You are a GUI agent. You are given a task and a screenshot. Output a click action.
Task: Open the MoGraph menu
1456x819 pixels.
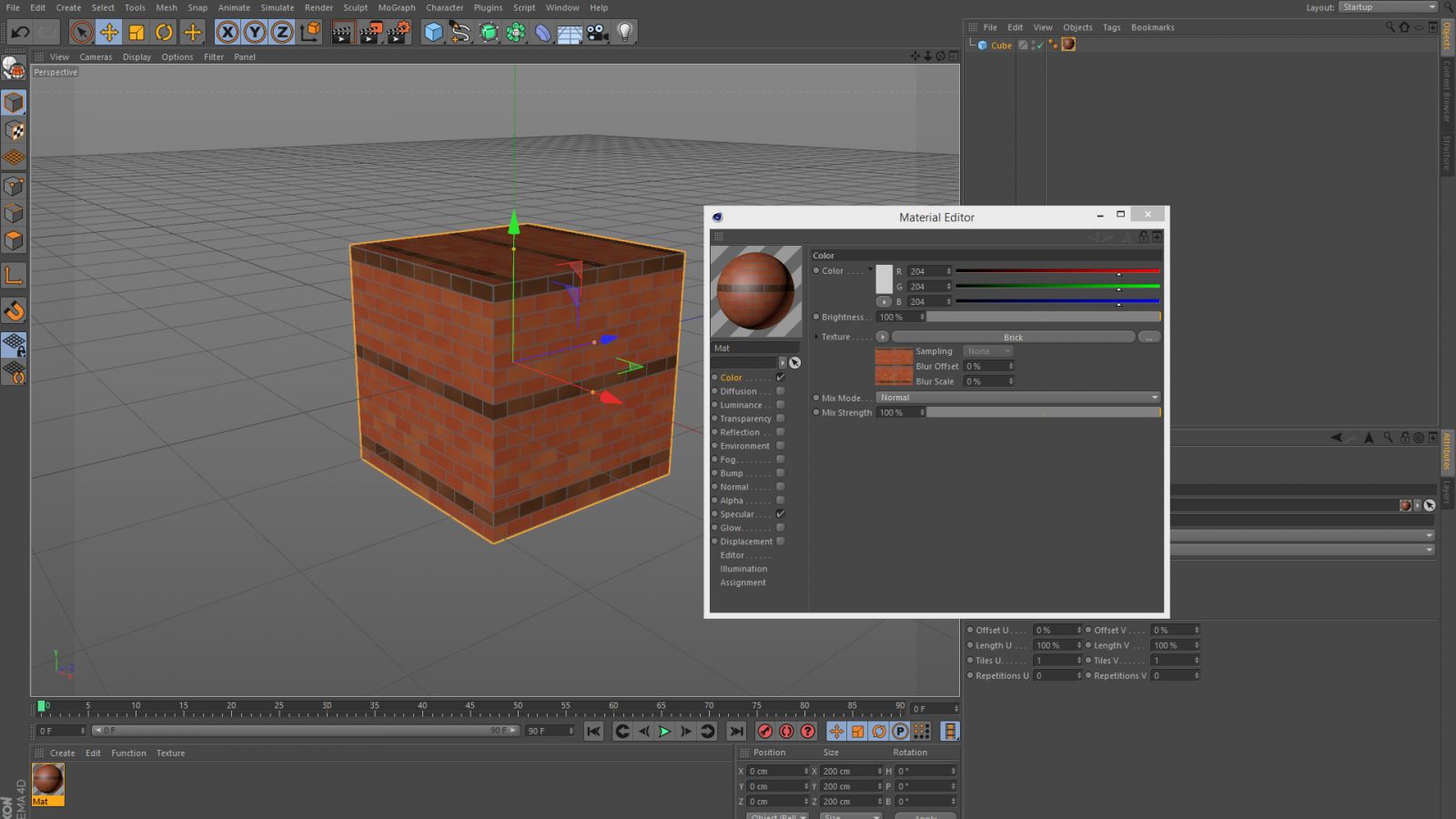(x=396, y=7)
